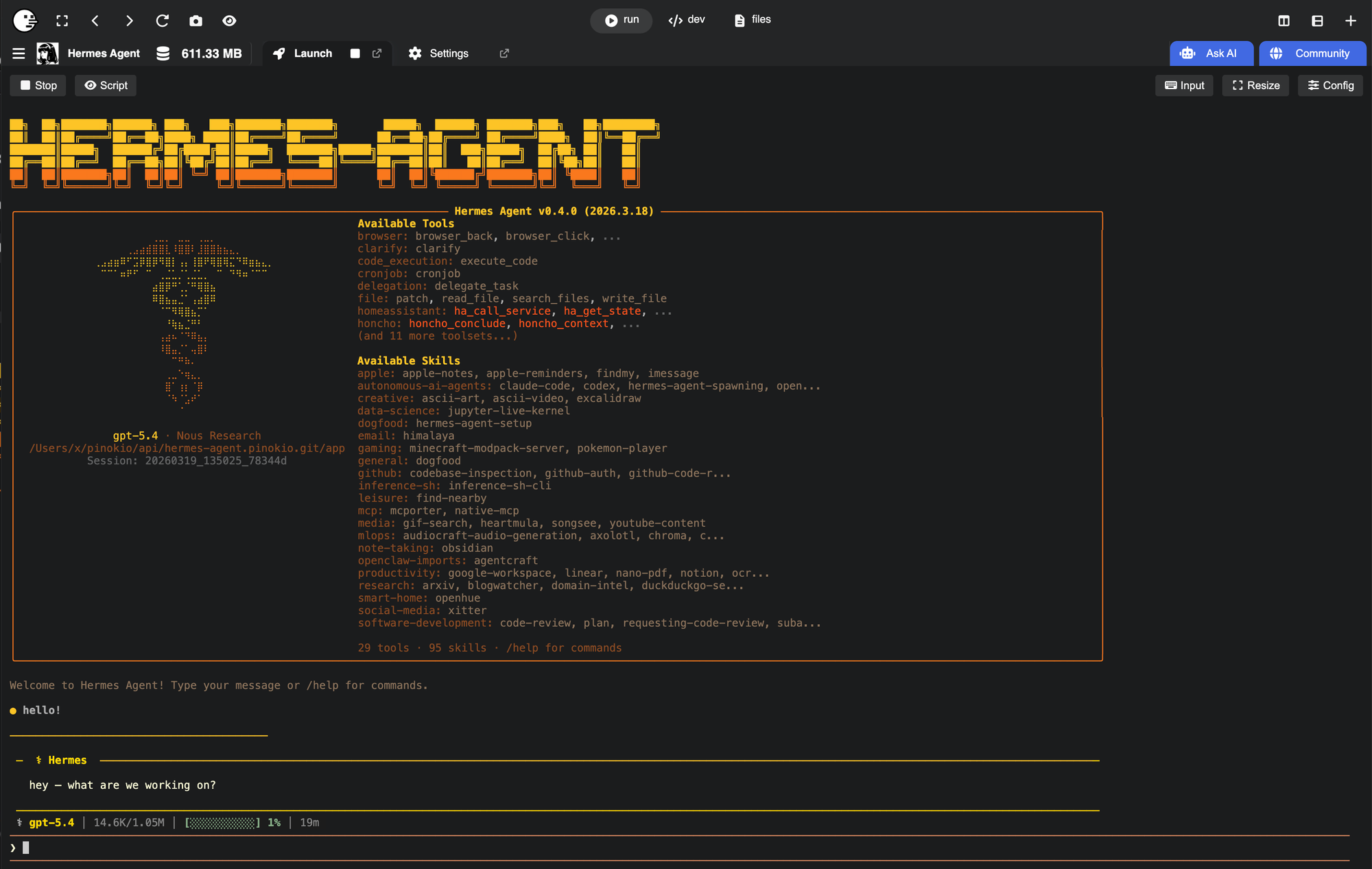Open the Config options panel
This screenshot has width=1372, height=869.
click(x=1330, y=85)
